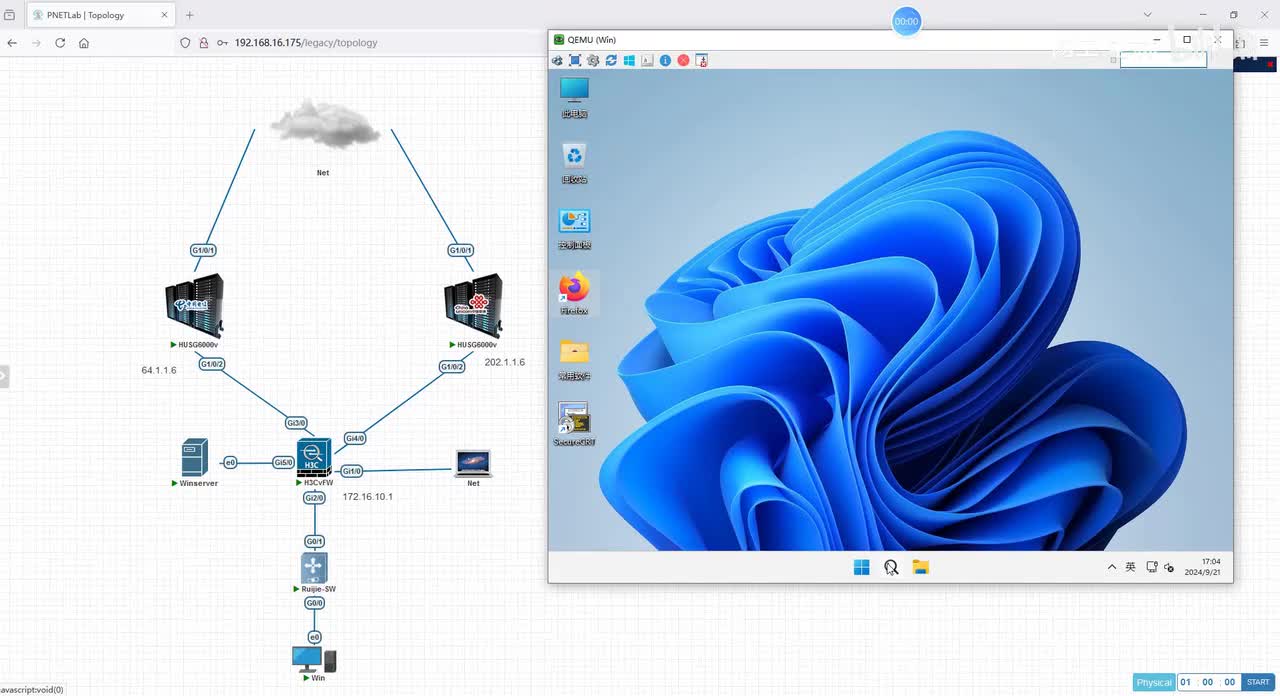Open the Windows Start menu in VM
Viewport: 1280px width, 696px height.
pyautogui.click(x=861, y=567)
